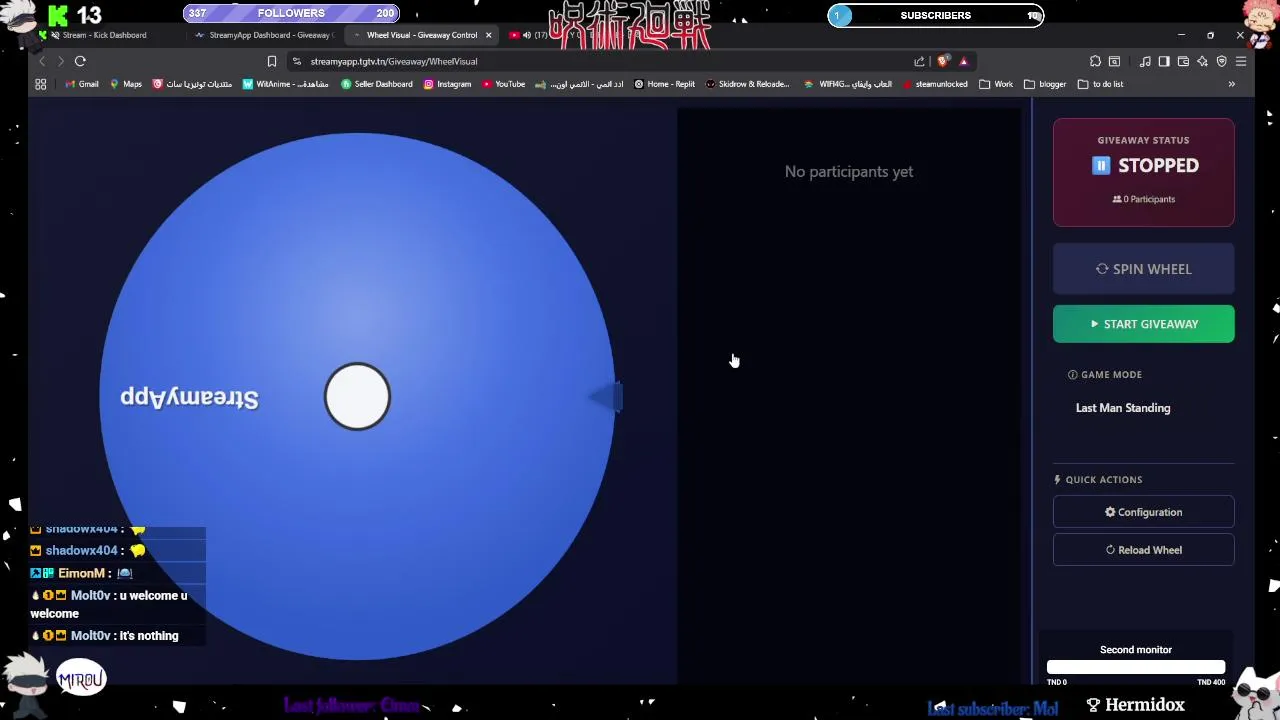
Task: Open site settings icon in address bar
Action: (x=296, y=61)
